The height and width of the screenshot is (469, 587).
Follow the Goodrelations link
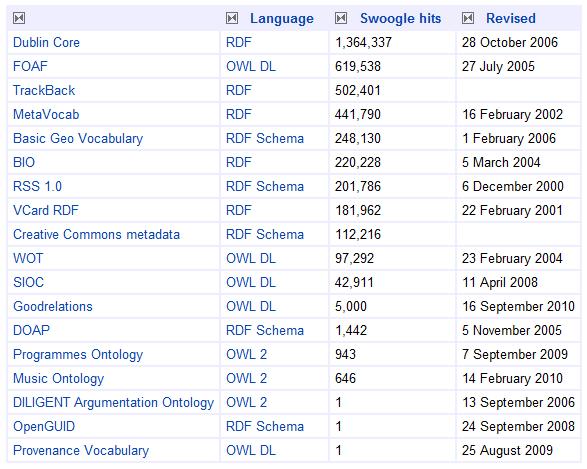pyautogui.click(x=53, y=306)
